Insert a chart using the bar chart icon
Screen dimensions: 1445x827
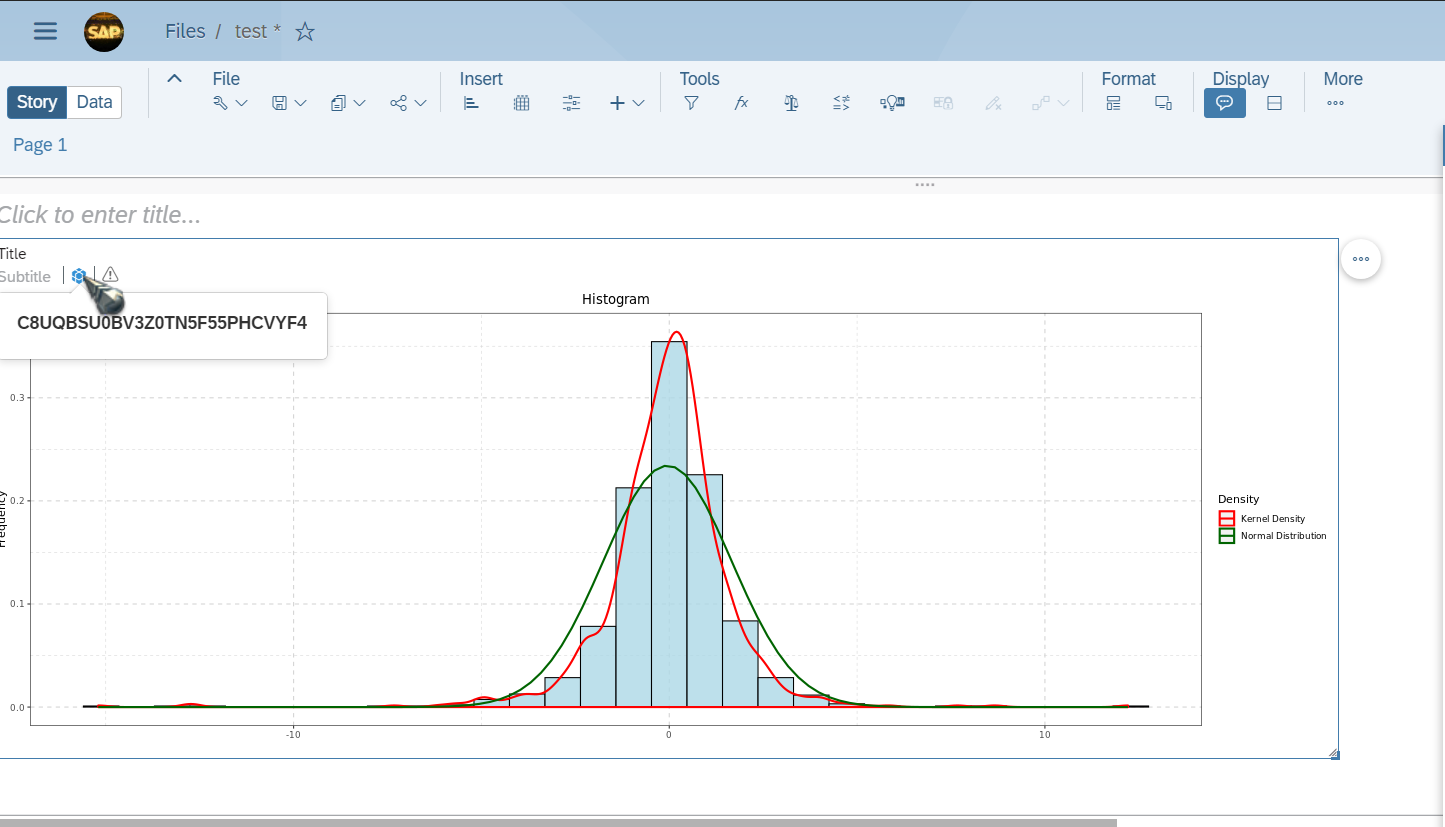point(472,102)
